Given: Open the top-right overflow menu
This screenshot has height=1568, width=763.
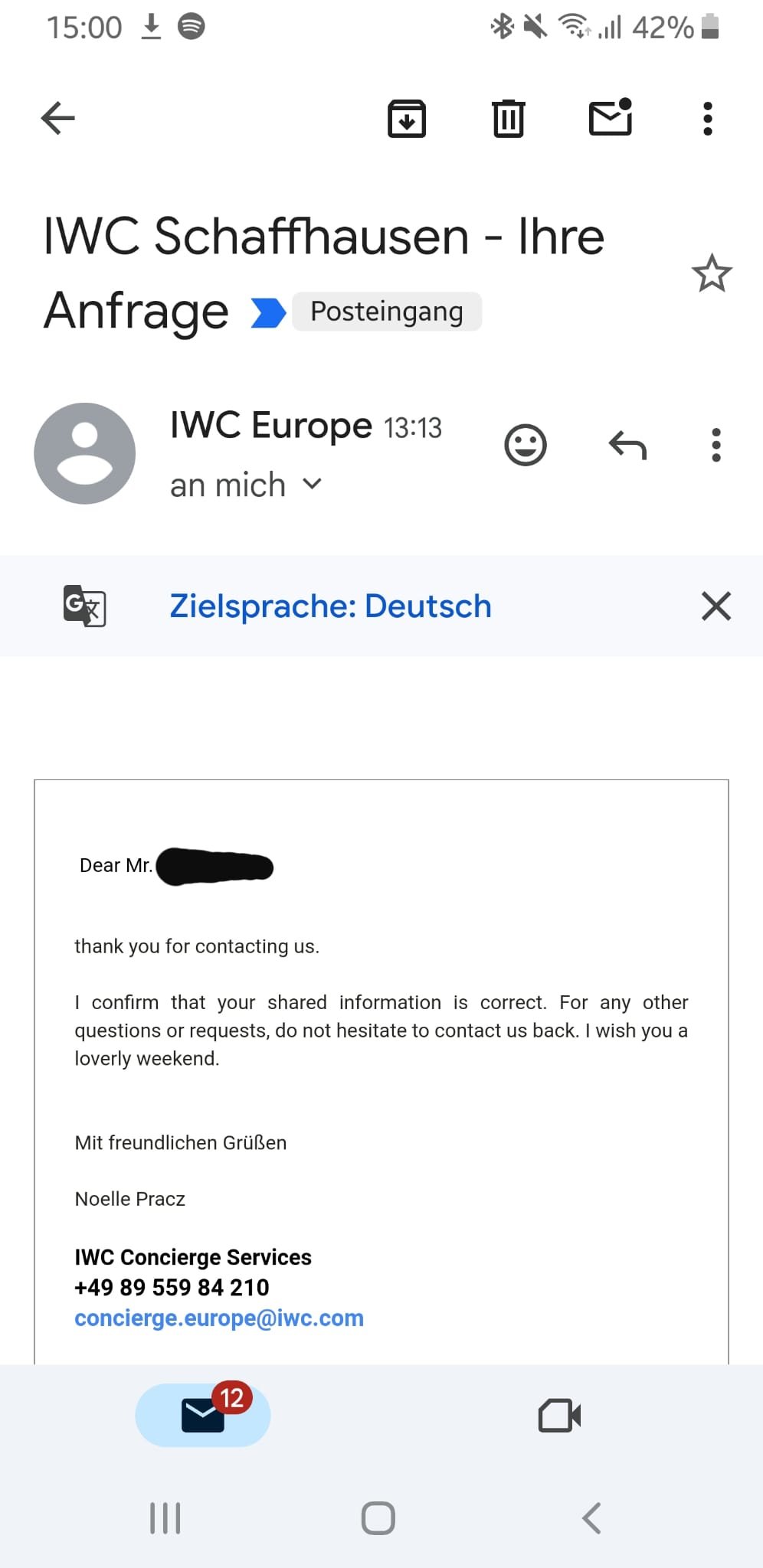Looking at the screenshot, I should [708, 119].
